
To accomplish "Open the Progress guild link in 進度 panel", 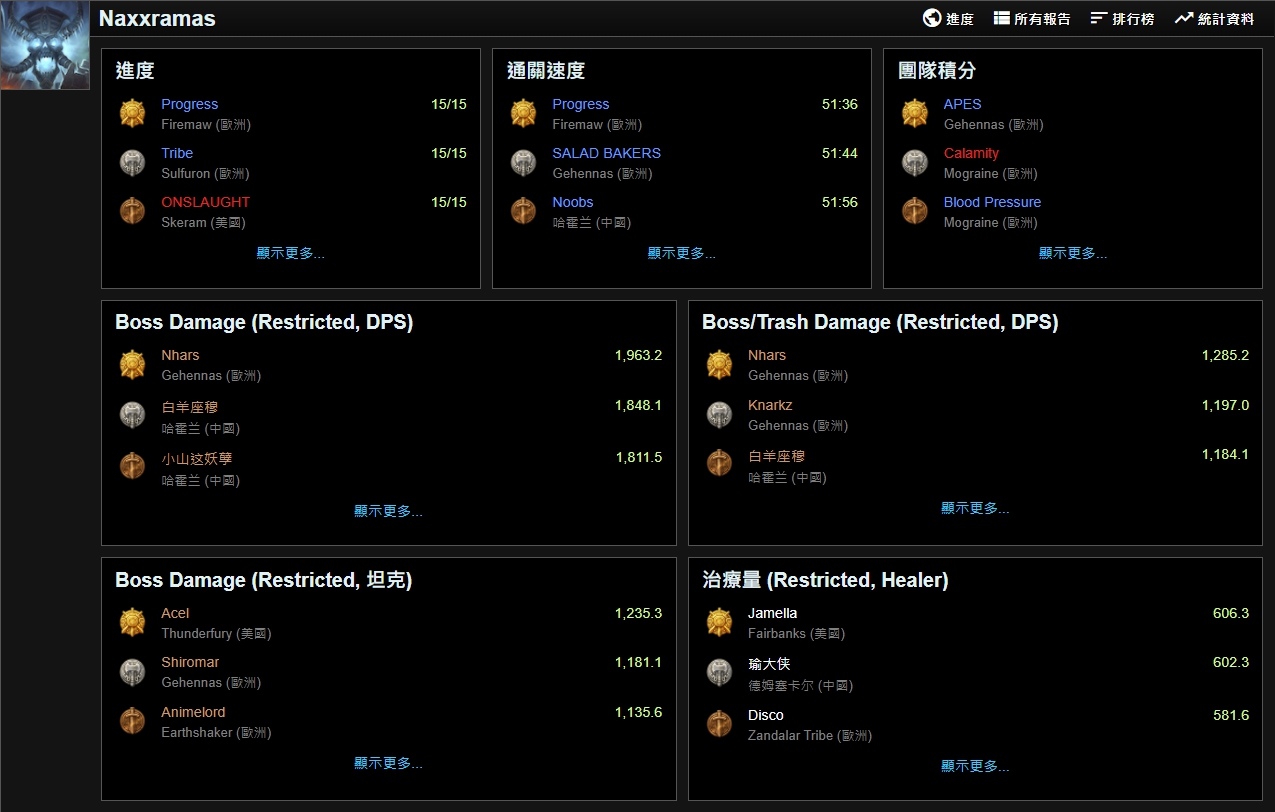I will pos(189,104).
